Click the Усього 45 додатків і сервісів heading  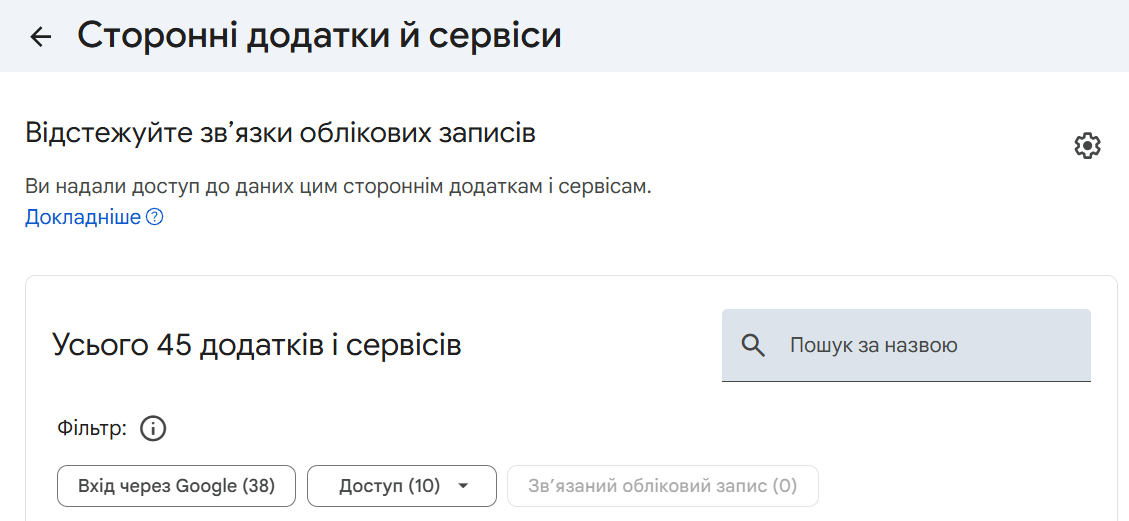[256, 346]
